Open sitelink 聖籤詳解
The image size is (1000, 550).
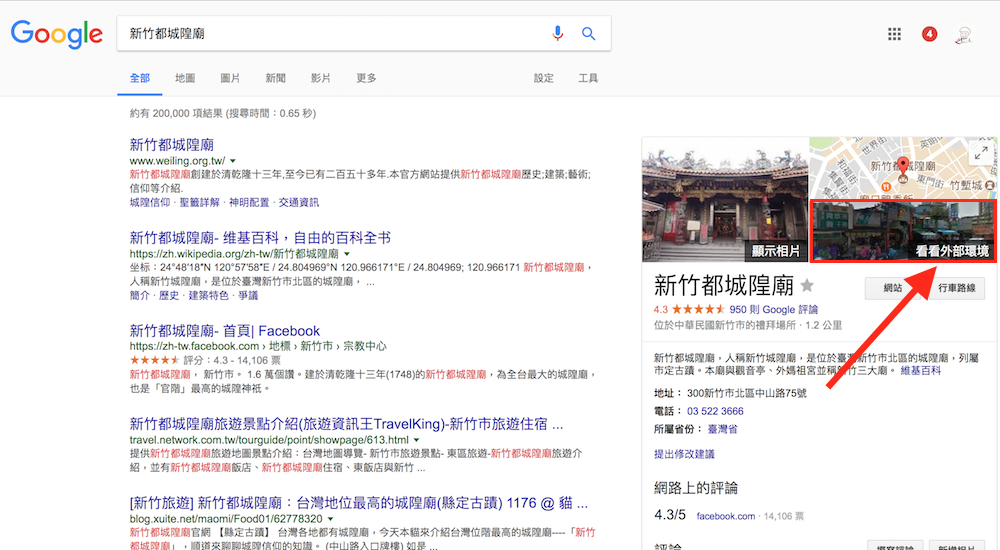200,202
